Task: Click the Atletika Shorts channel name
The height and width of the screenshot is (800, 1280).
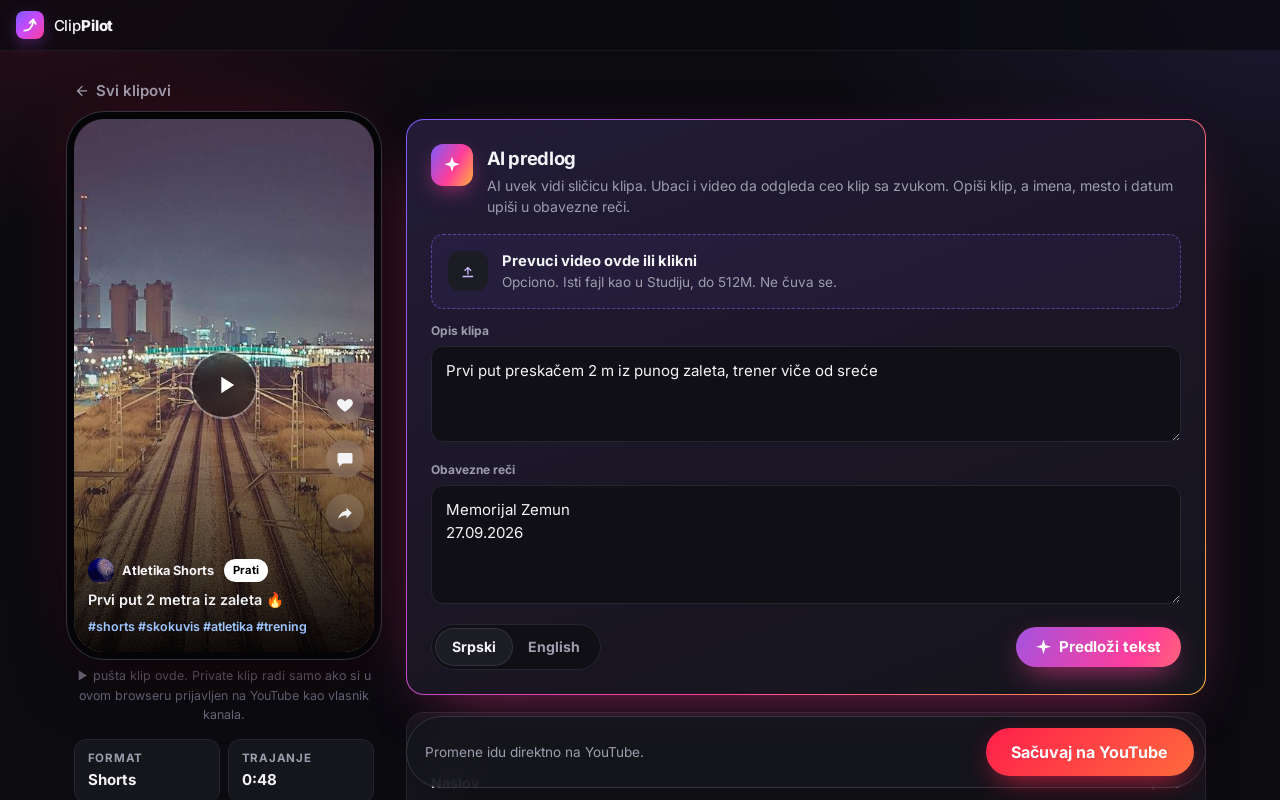Action: [x=168, y=570]
